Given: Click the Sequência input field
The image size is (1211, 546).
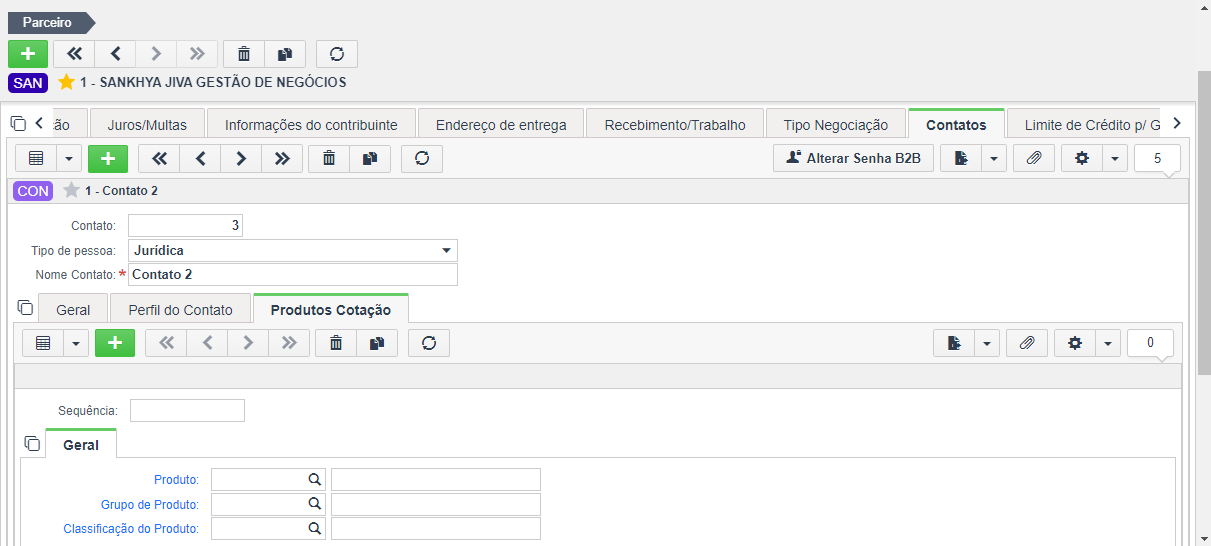Looking at the screenshot, I should coord(187,410).
